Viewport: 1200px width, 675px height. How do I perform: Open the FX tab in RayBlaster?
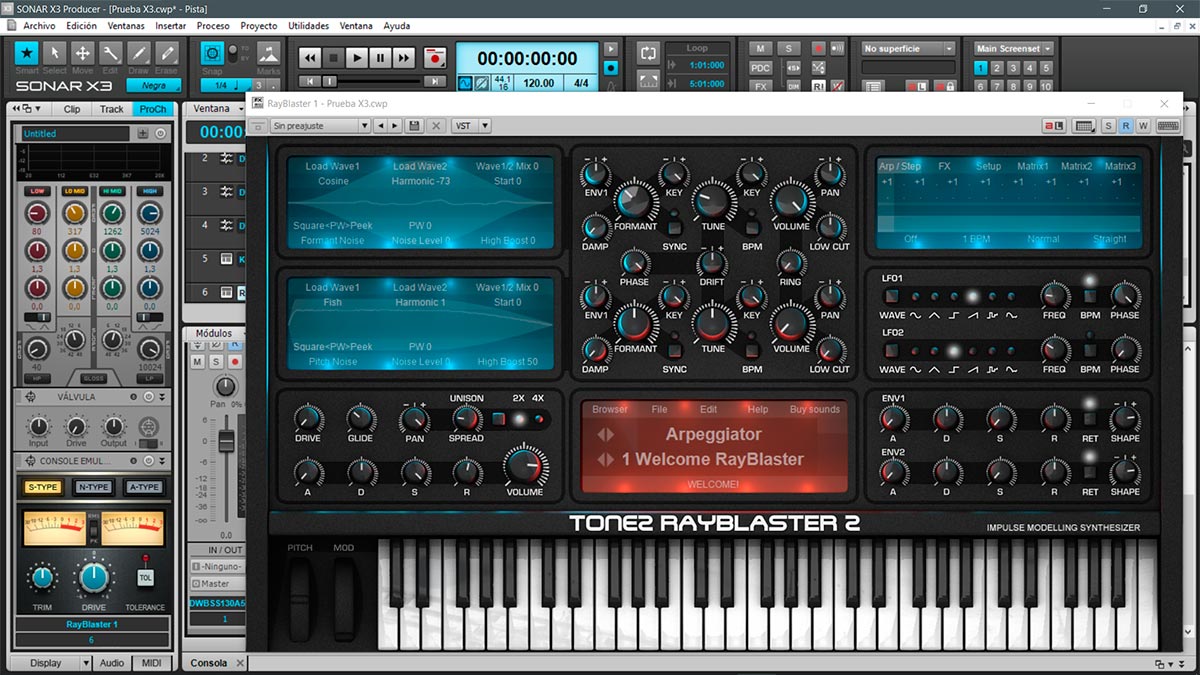coord(944,166)
